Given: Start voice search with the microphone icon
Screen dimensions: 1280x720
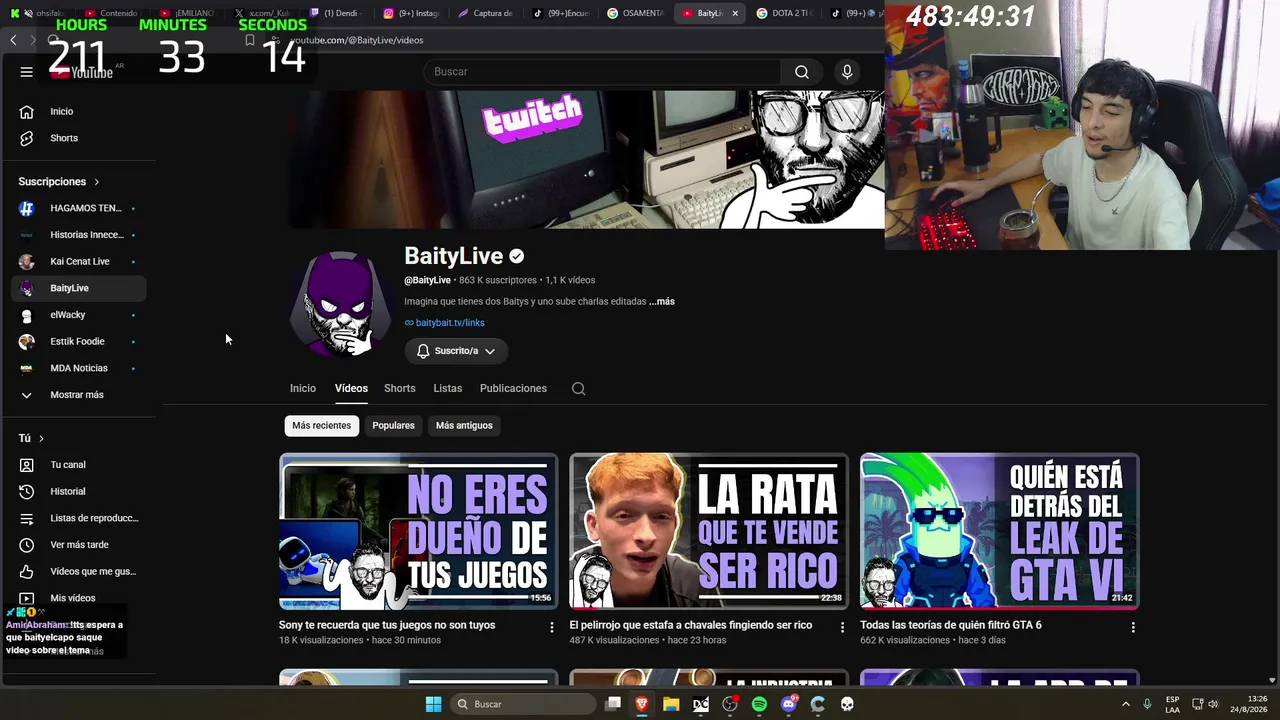Looking at the screenshot, I should pos(847,72).
